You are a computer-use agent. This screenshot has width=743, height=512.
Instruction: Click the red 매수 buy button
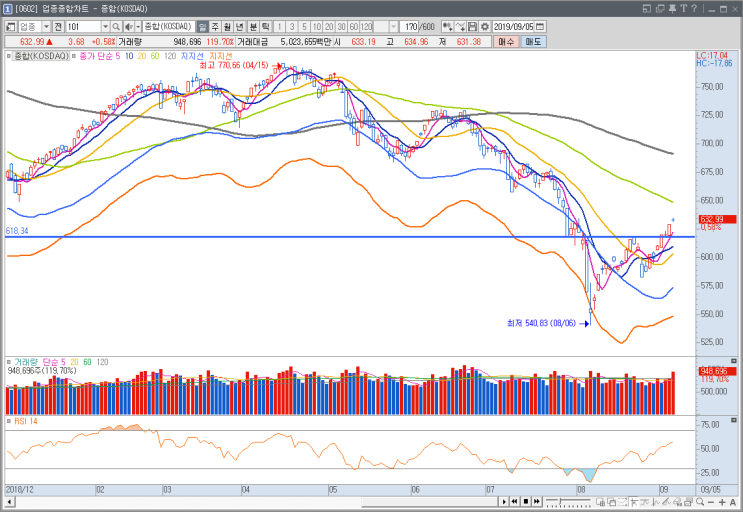pos(506,42)
